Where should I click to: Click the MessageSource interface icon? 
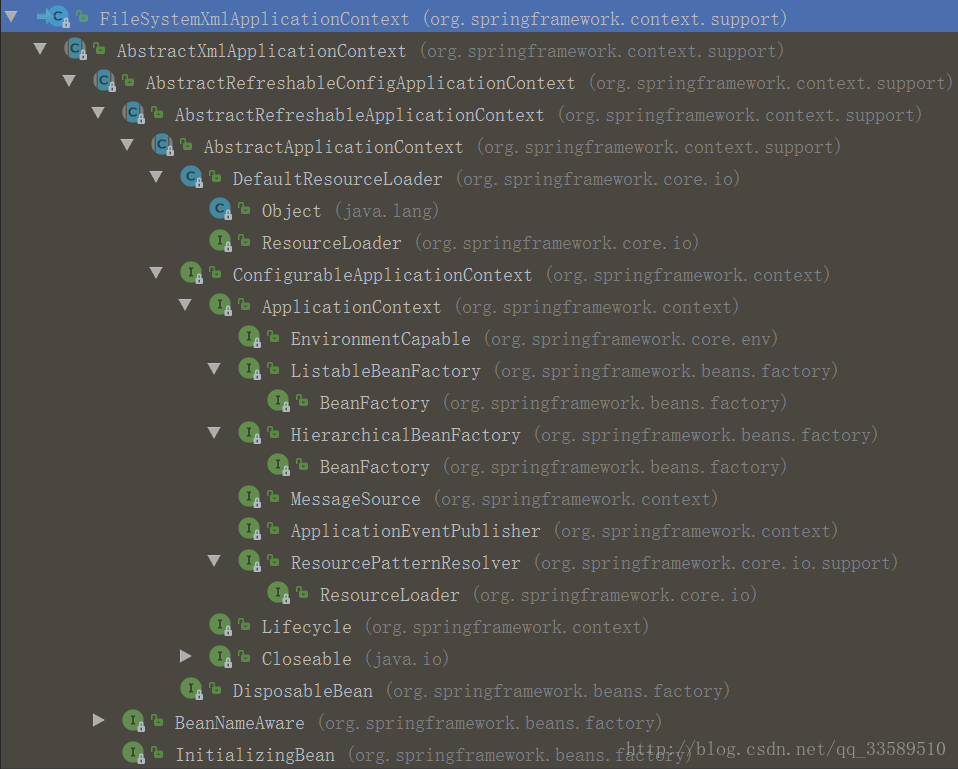(250, 497)
